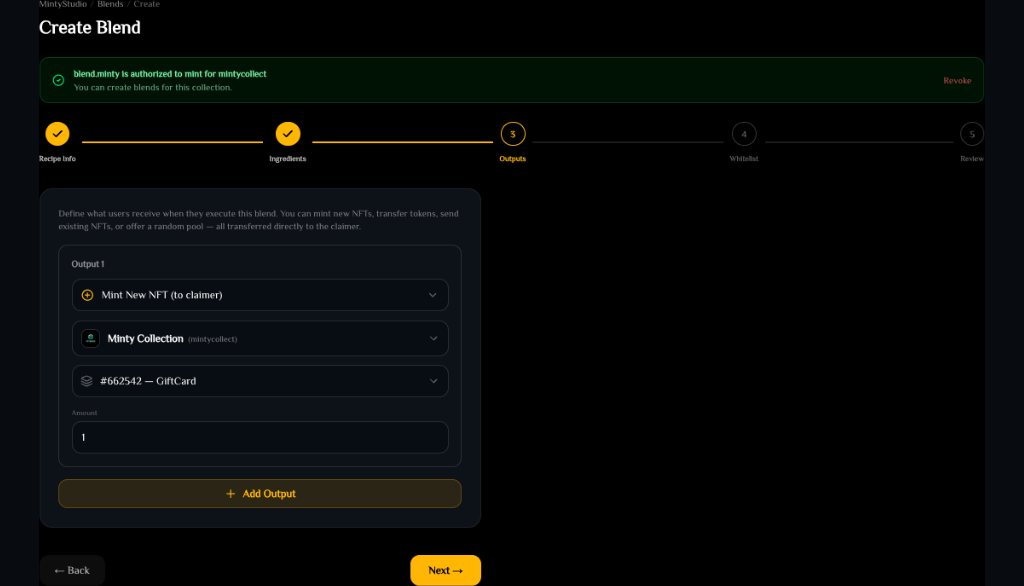Viewport: 1024px width, 586px height.
Task: Click the green authorization checkmark icon
Action: pyautogui.click(x=58, y=80)
